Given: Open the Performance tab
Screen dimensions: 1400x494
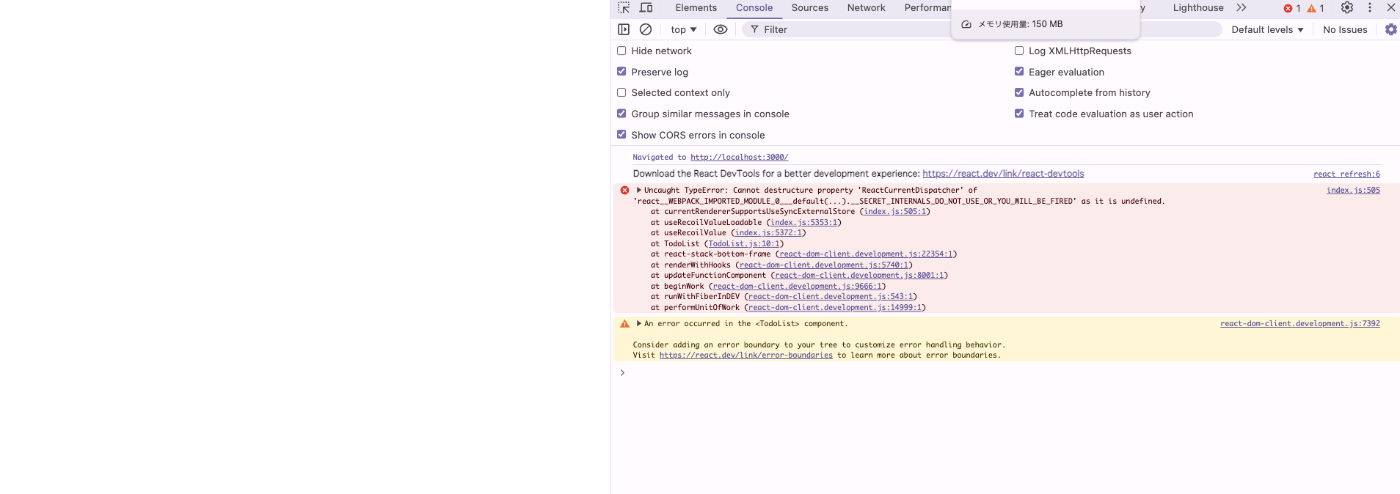Looking at the screenshot, I should tap(927, 8).
